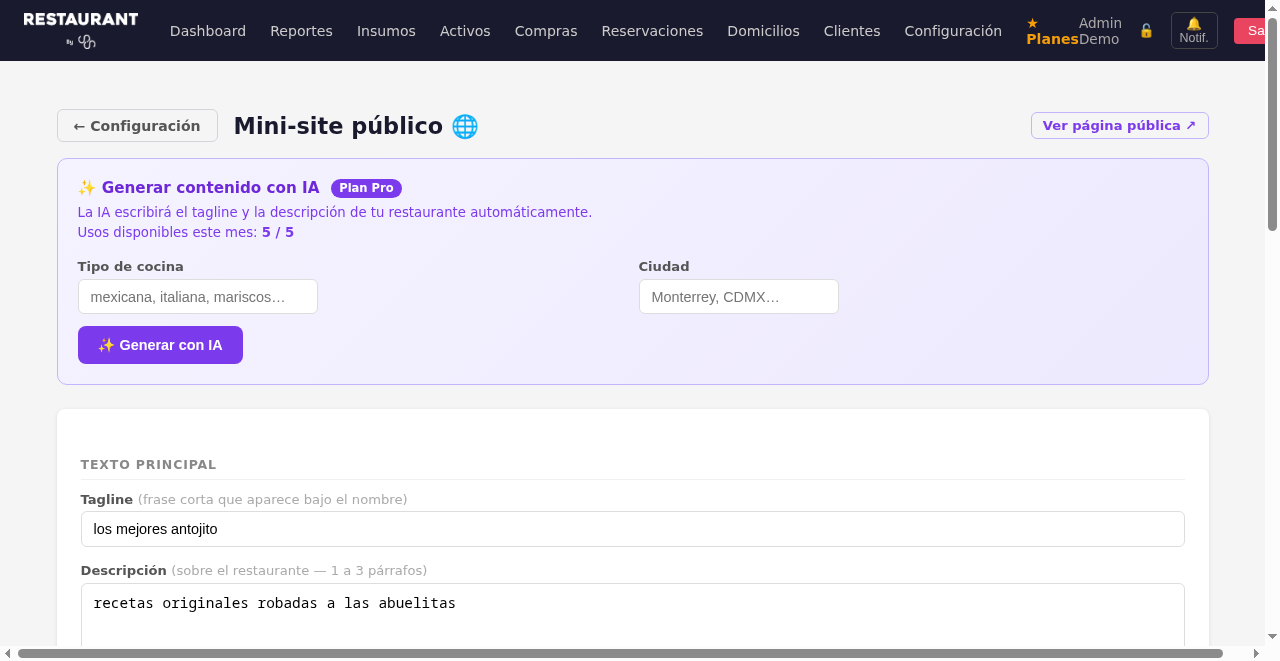Open the Dashboard menu item

(x=208, y=31)
